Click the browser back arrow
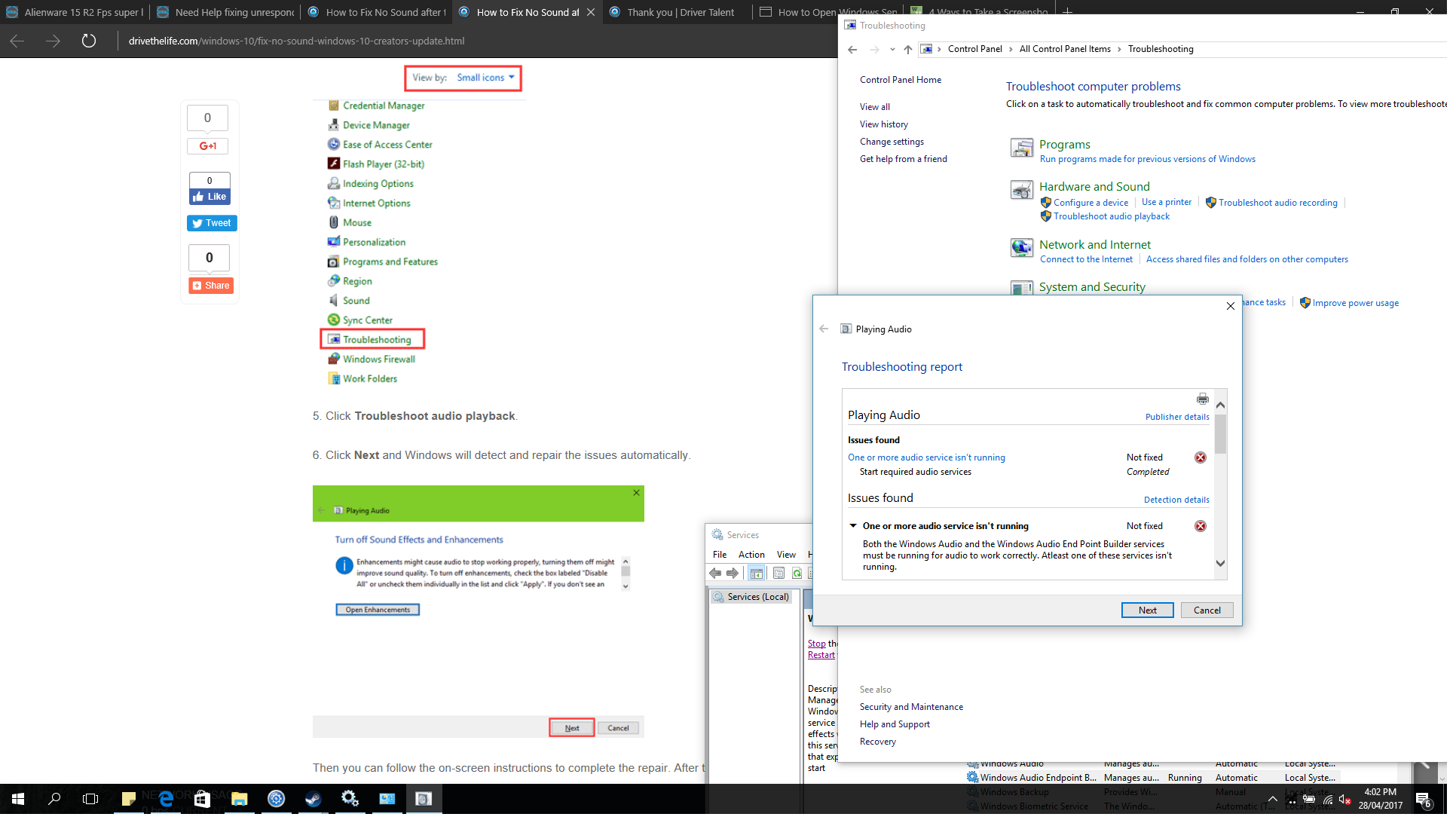1456x823 pixels. tap(17, 41)
